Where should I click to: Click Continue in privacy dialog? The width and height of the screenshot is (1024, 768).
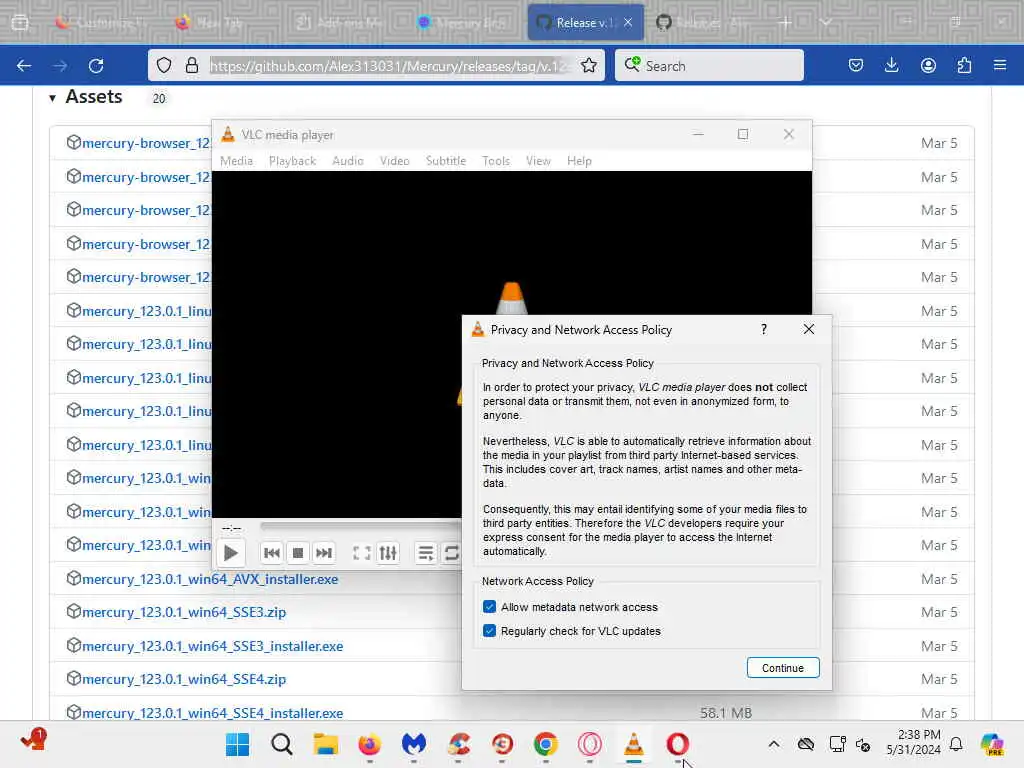click(x=782, y=667)
